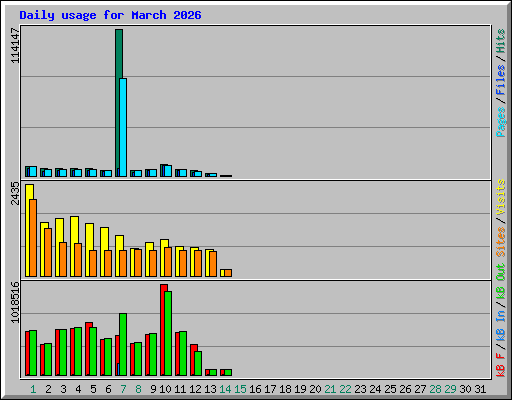Click day label 31 on the x-axis

480,389
